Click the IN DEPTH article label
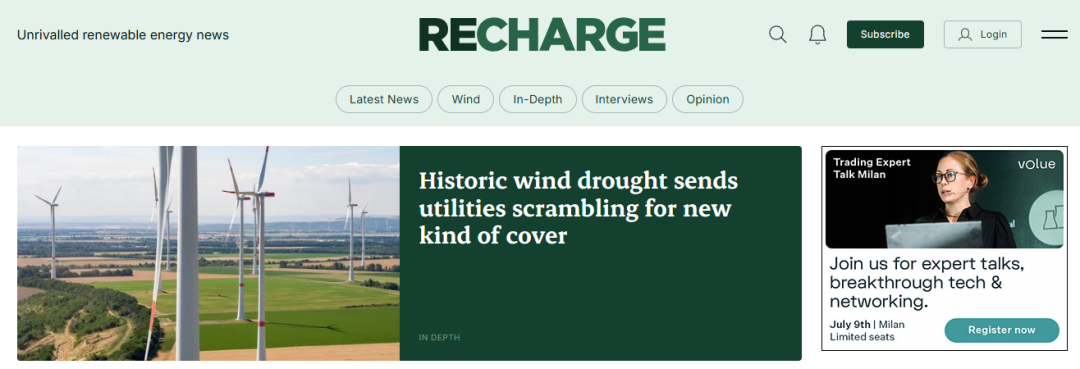 (x=439, y=337)
